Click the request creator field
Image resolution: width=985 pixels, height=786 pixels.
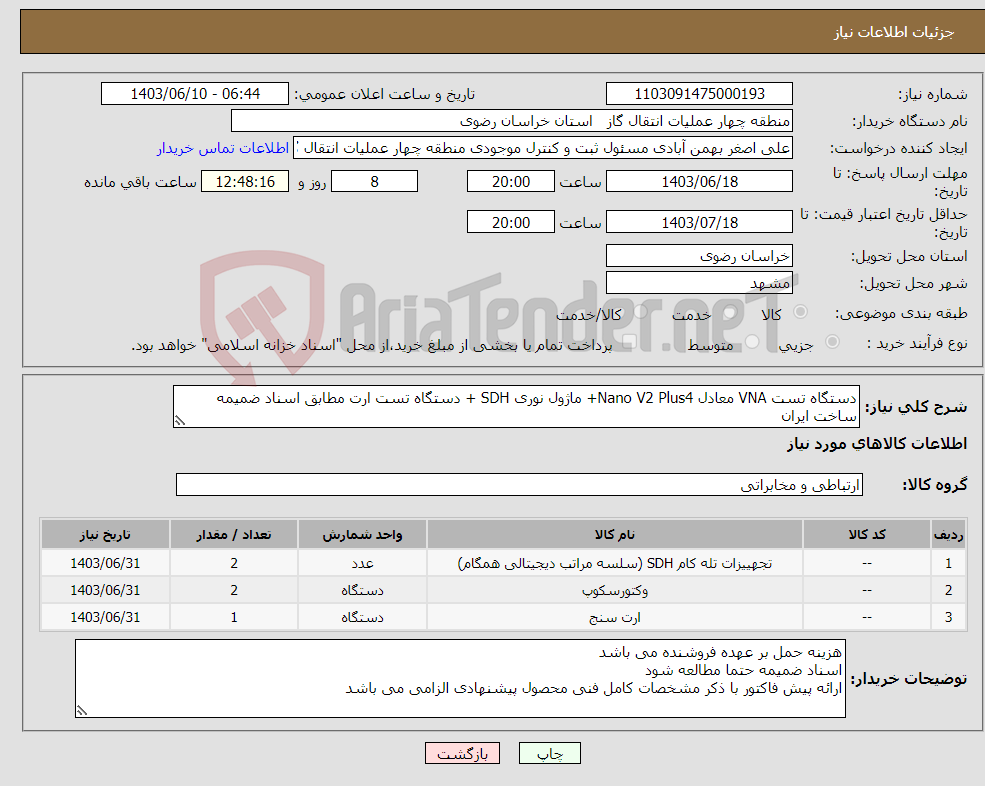click(x=543, y=148)
